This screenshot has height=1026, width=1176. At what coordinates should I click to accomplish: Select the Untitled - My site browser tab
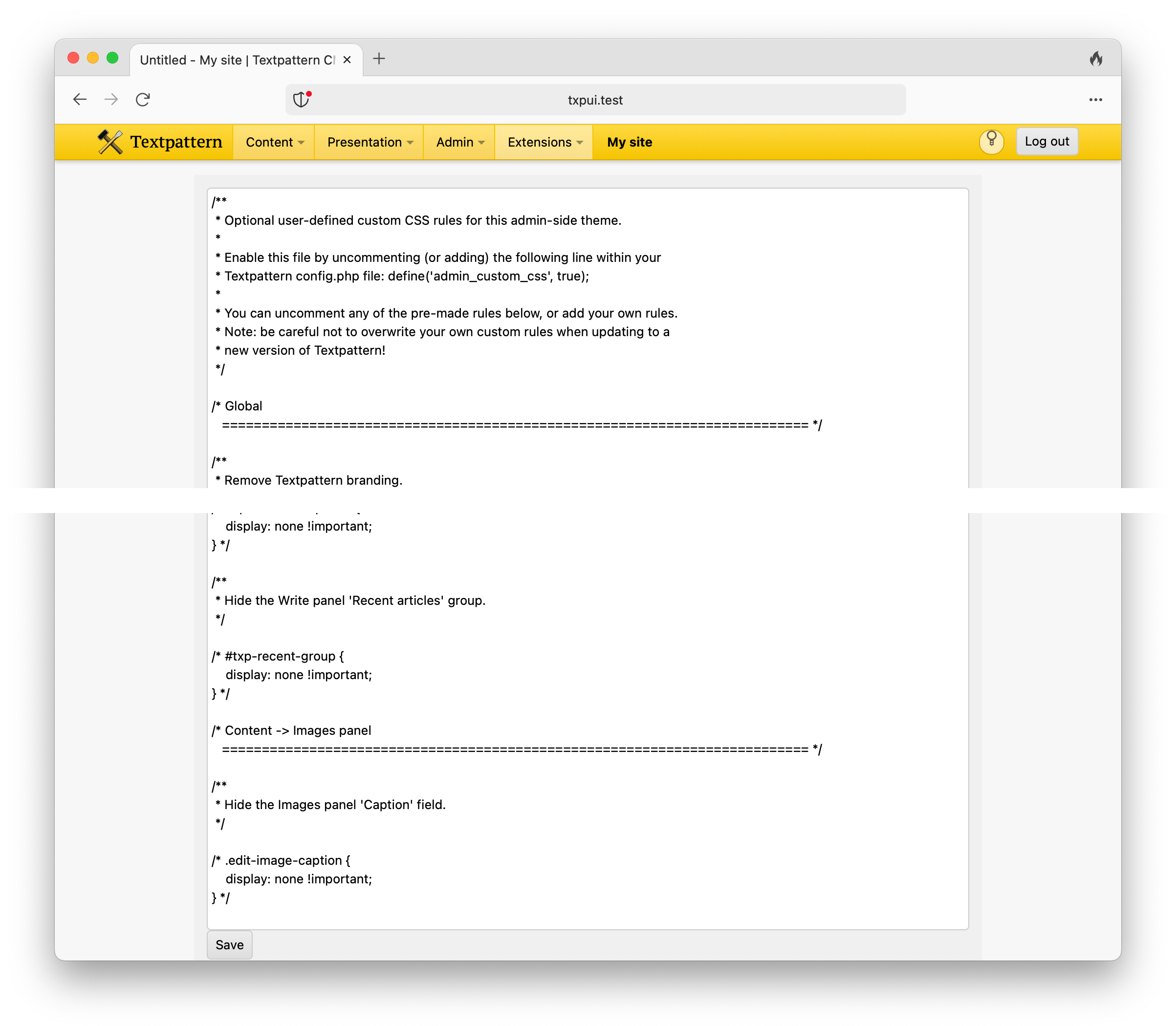coord(237,60)
